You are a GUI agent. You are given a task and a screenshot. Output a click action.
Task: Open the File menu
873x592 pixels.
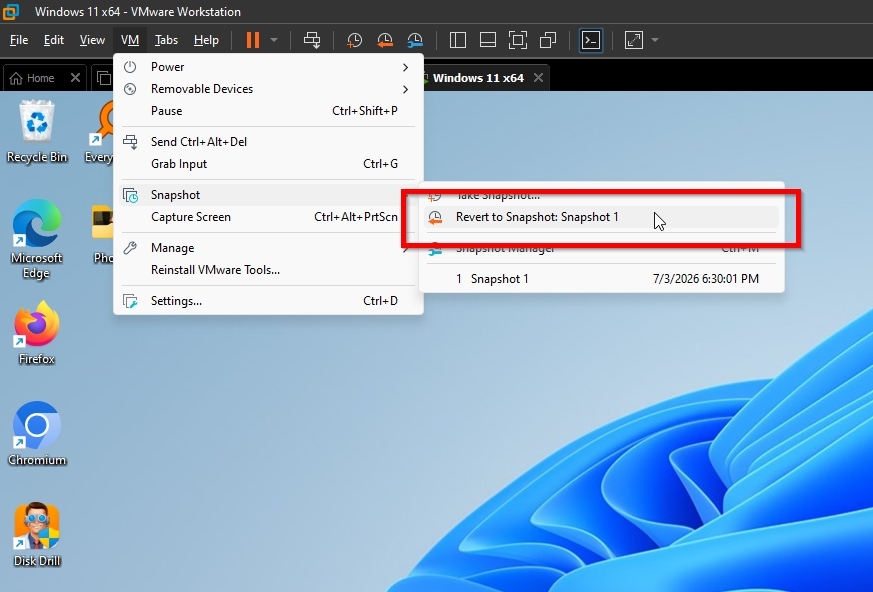19,40
